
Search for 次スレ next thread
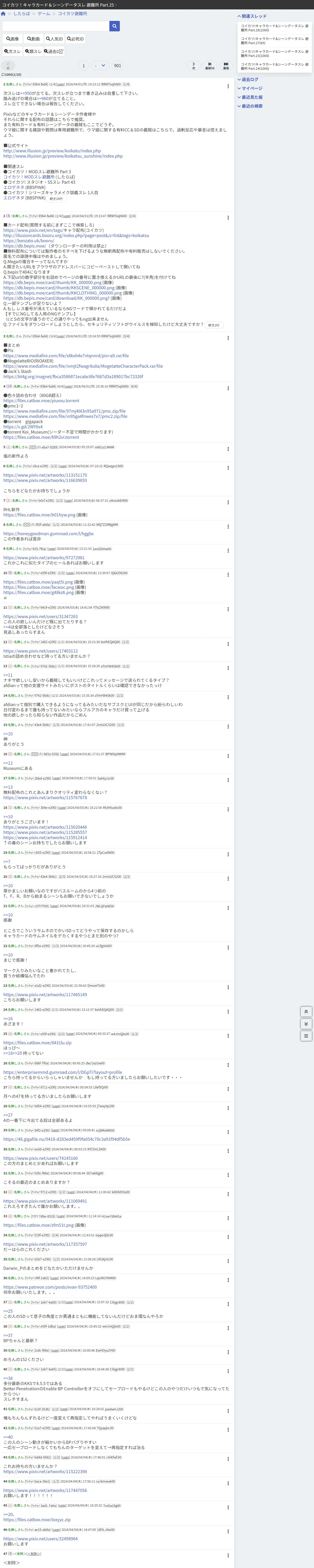(12, 52)
